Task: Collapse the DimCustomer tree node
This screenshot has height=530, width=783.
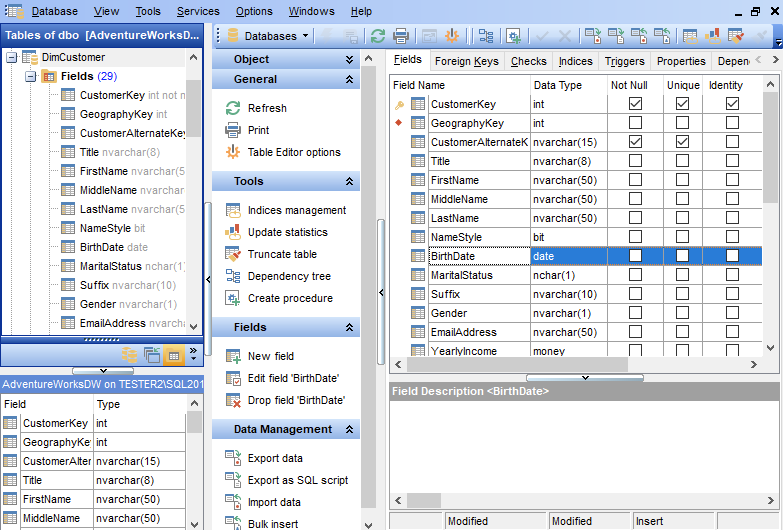Action: pos(11,57)
